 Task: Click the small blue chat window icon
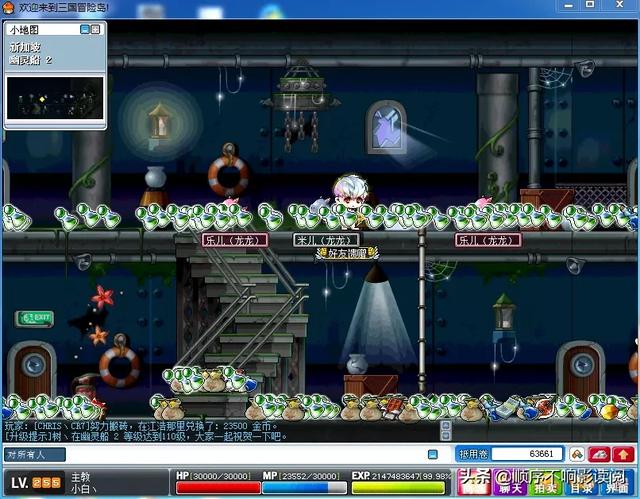click(433, 455)
